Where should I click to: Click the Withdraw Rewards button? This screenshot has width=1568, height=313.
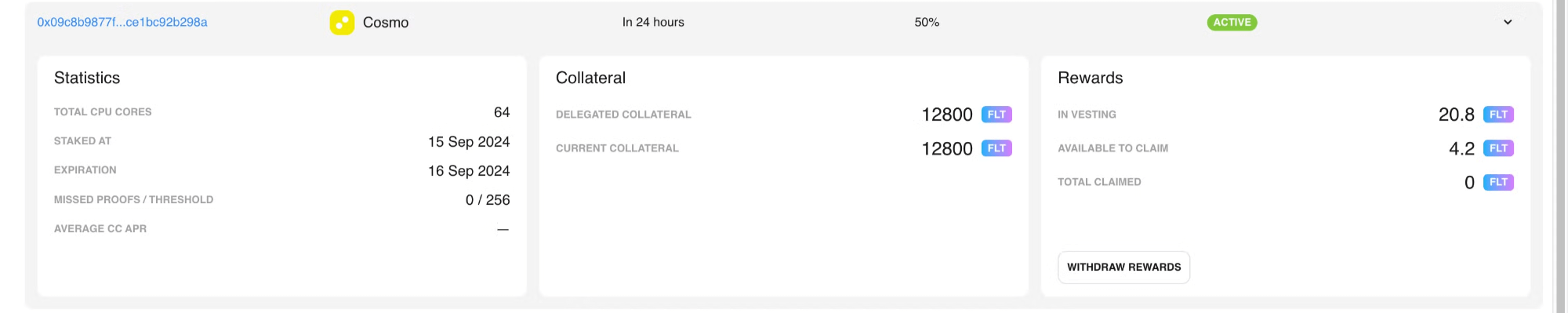tap(1123, 268)
